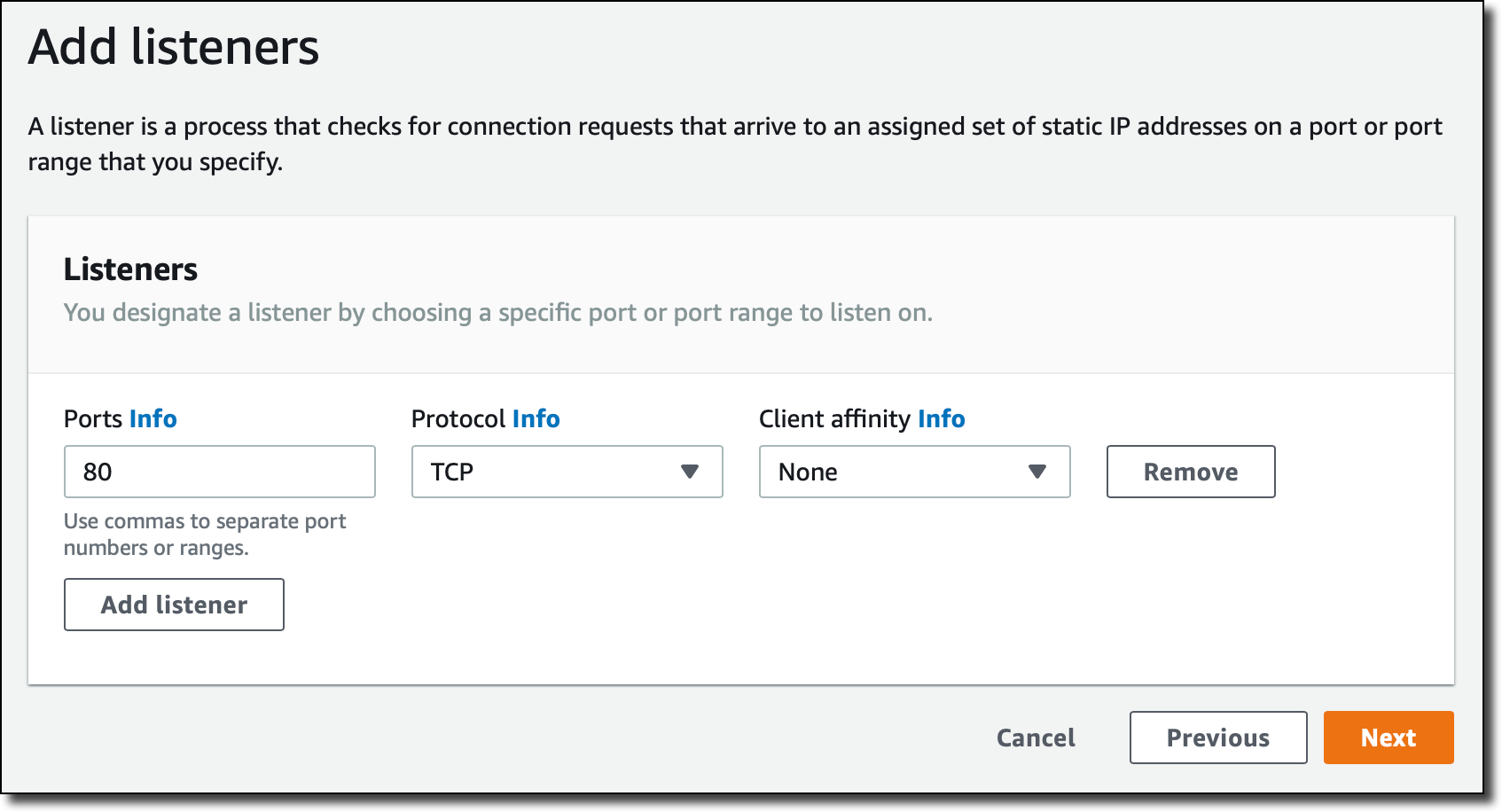This screenshot has height=812, width=1502.
Task: Click the port separator hint text
Action: pos(204,535)
